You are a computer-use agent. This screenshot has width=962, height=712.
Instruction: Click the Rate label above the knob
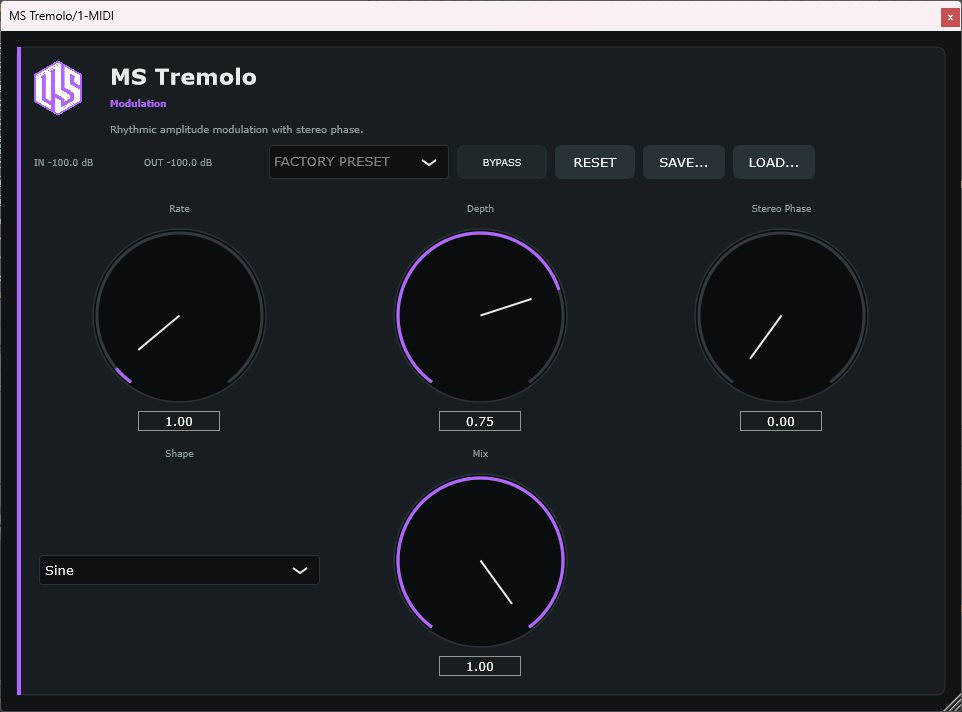[x=179, y=209]
